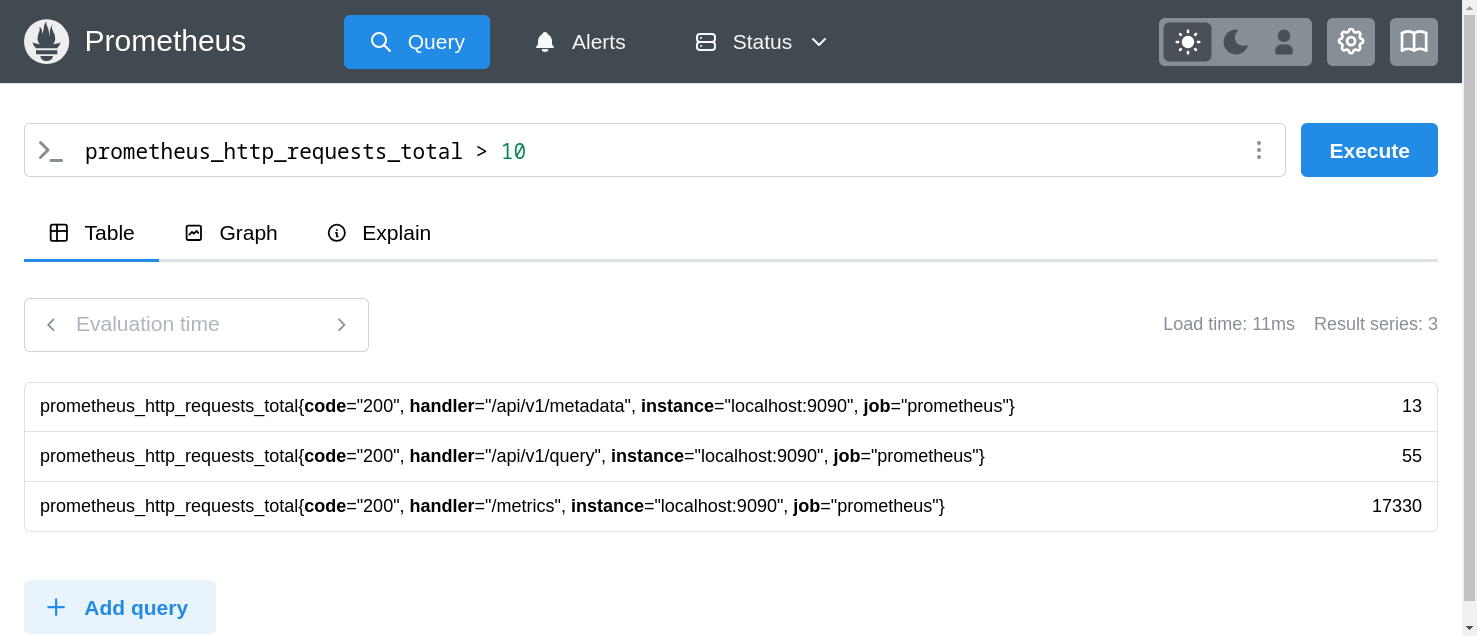Open query options three-dot menu

[x=1259, y=150]
